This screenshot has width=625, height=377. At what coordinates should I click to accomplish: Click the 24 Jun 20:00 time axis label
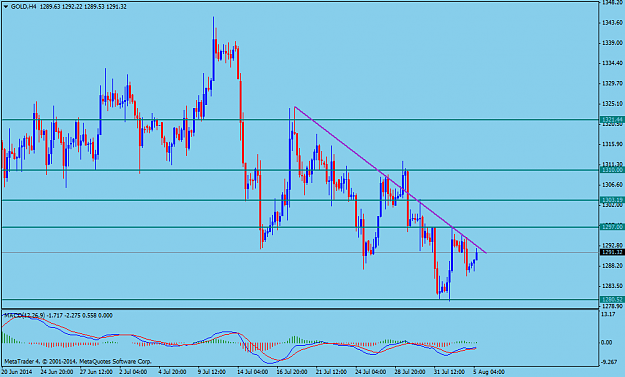coord(56,372)
